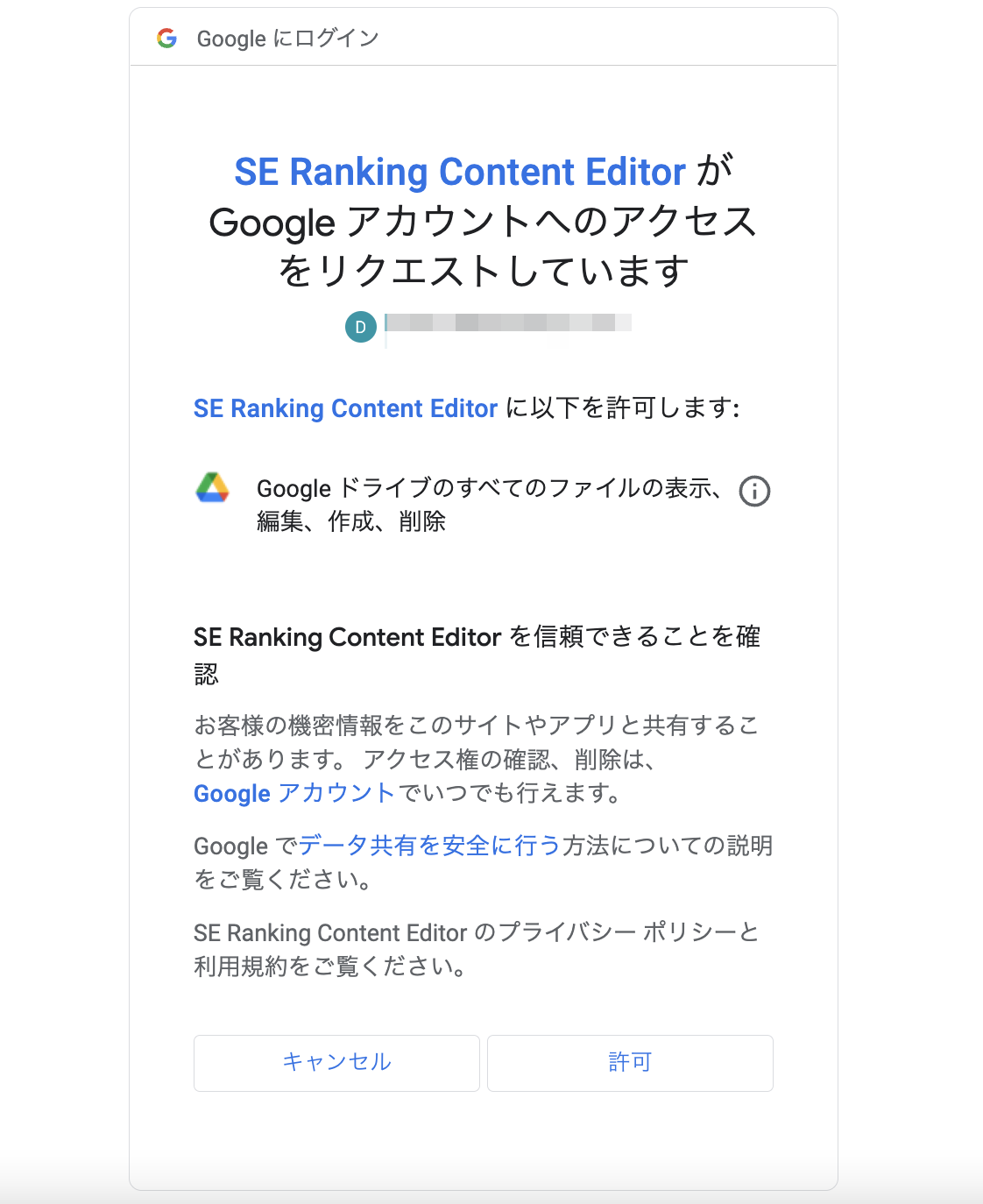Click the Google ドライブ permission description text

click(489, 505)
